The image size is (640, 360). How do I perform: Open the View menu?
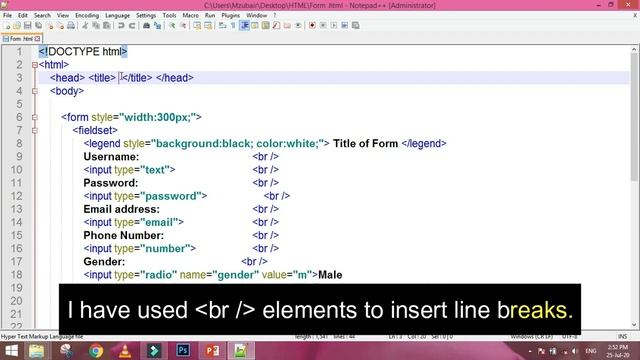coord(63,16)
